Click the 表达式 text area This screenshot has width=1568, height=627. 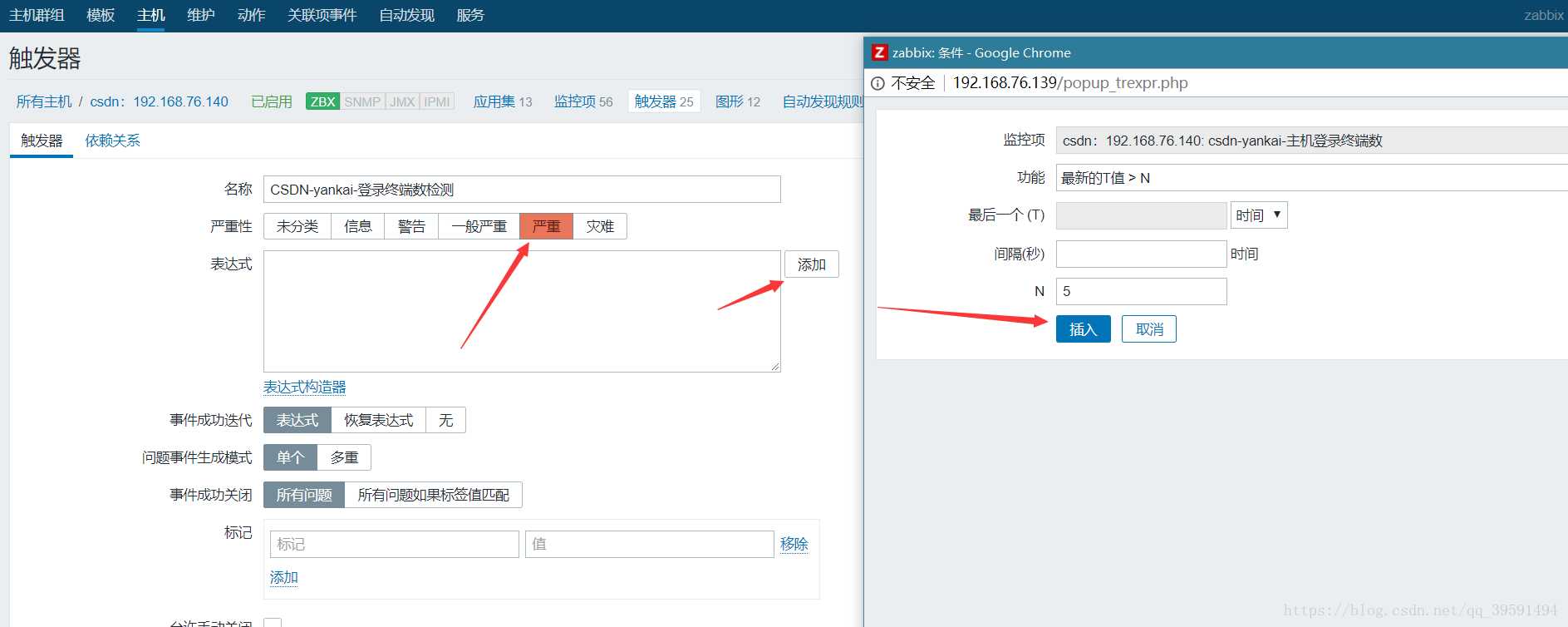[522, 311]
